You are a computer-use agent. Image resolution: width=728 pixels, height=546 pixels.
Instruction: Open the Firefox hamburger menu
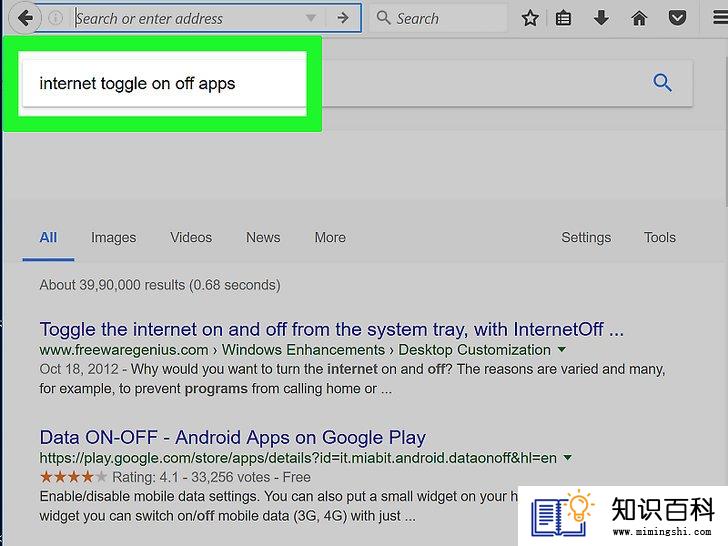[720, 18]
